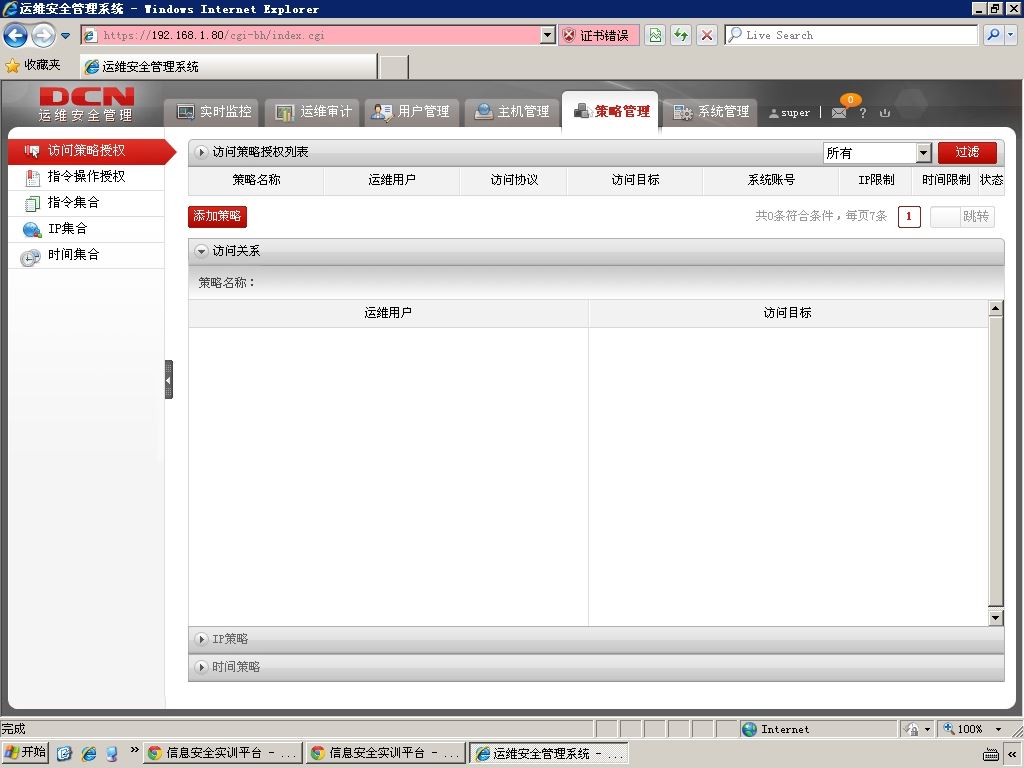The height and width of the screenshot is (768, 1024).
Task: Click the compatibility view icon
Action: point(655,35)
